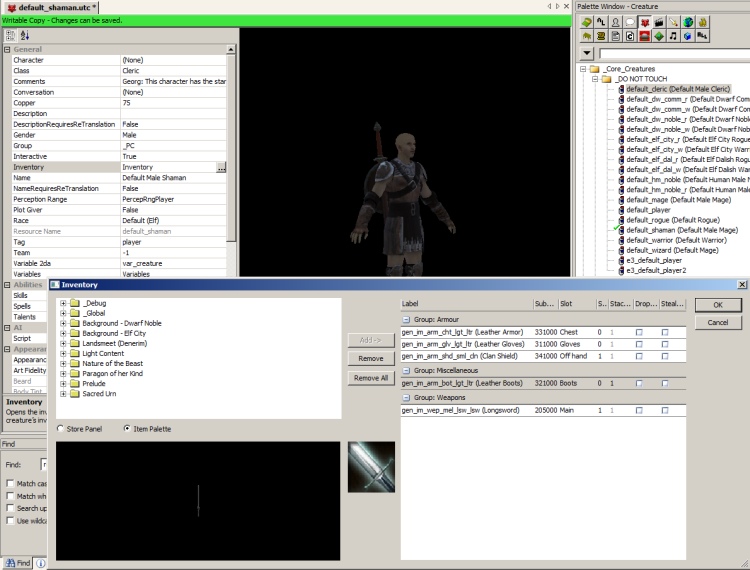This screenshot has height=570, width=750.
Task: Click the Longsword item thumbnail icon
Action: click(x=371, y=466)
